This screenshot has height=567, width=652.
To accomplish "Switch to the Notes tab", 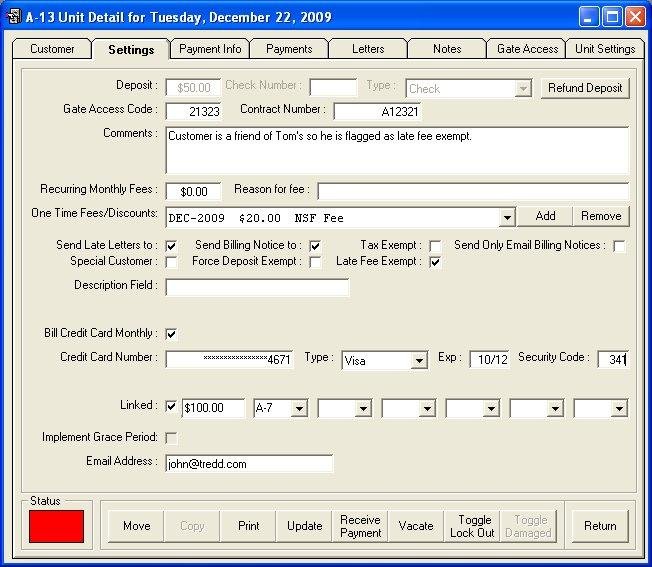I will (x=447, y=49).
